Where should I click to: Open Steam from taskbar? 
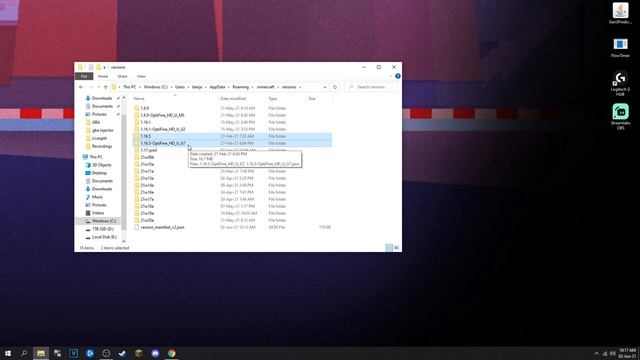click(x=122, y=353)
